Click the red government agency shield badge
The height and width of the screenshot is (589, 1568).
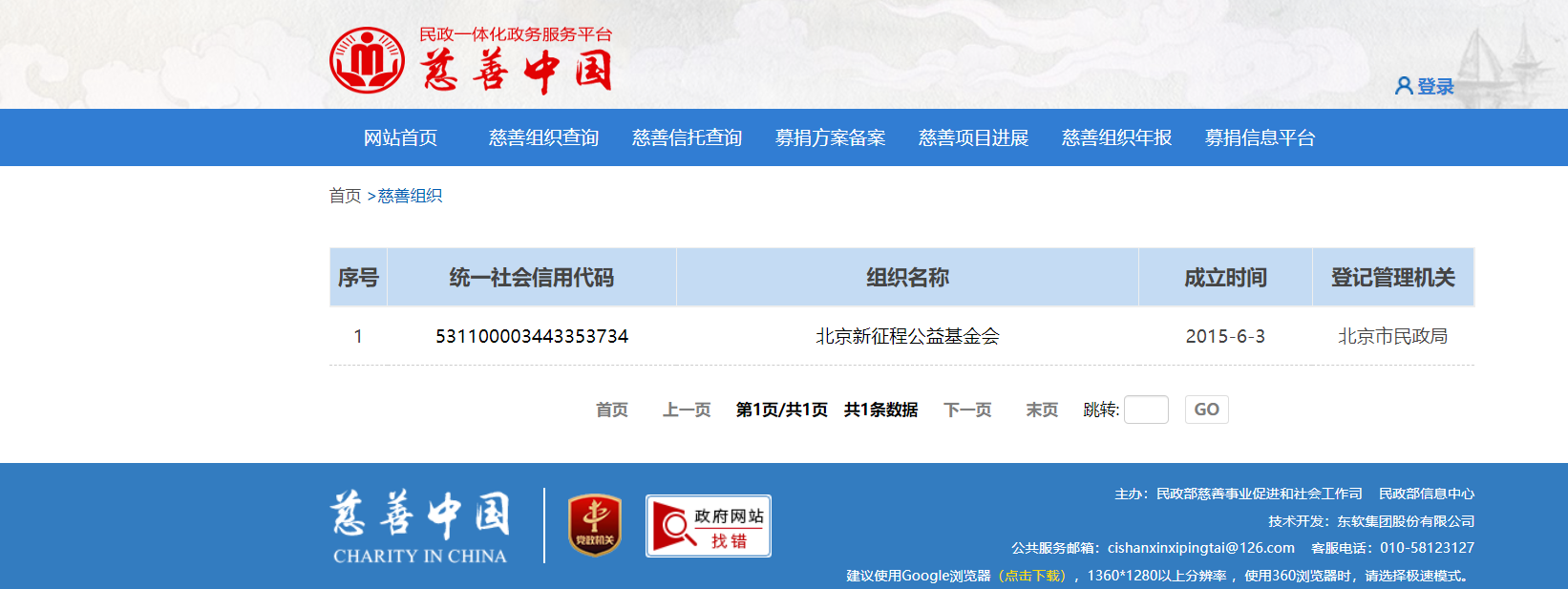pyautogui.click(x=595, y=525)
